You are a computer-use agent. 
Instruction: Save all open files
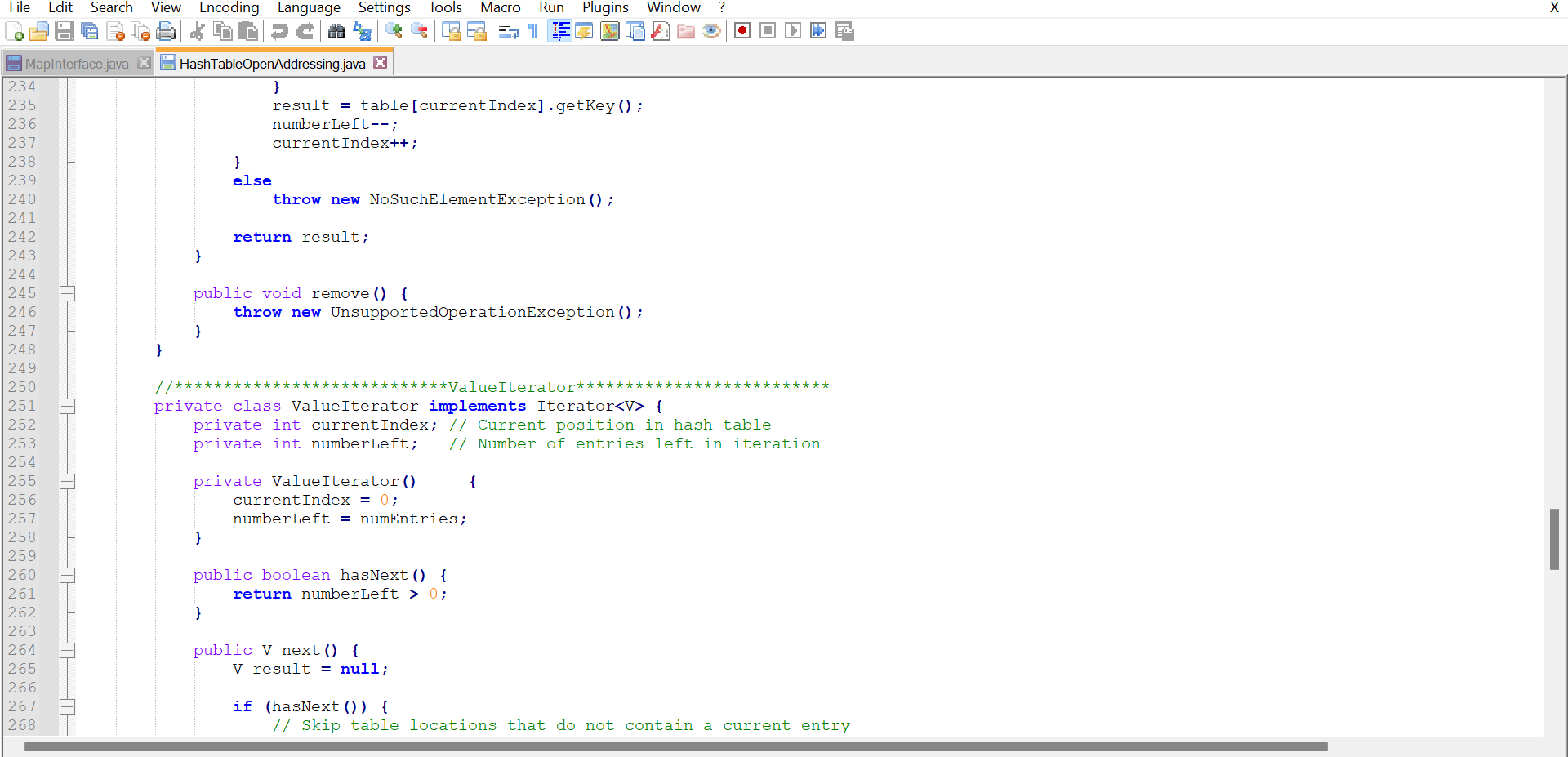tap(90, 31)
